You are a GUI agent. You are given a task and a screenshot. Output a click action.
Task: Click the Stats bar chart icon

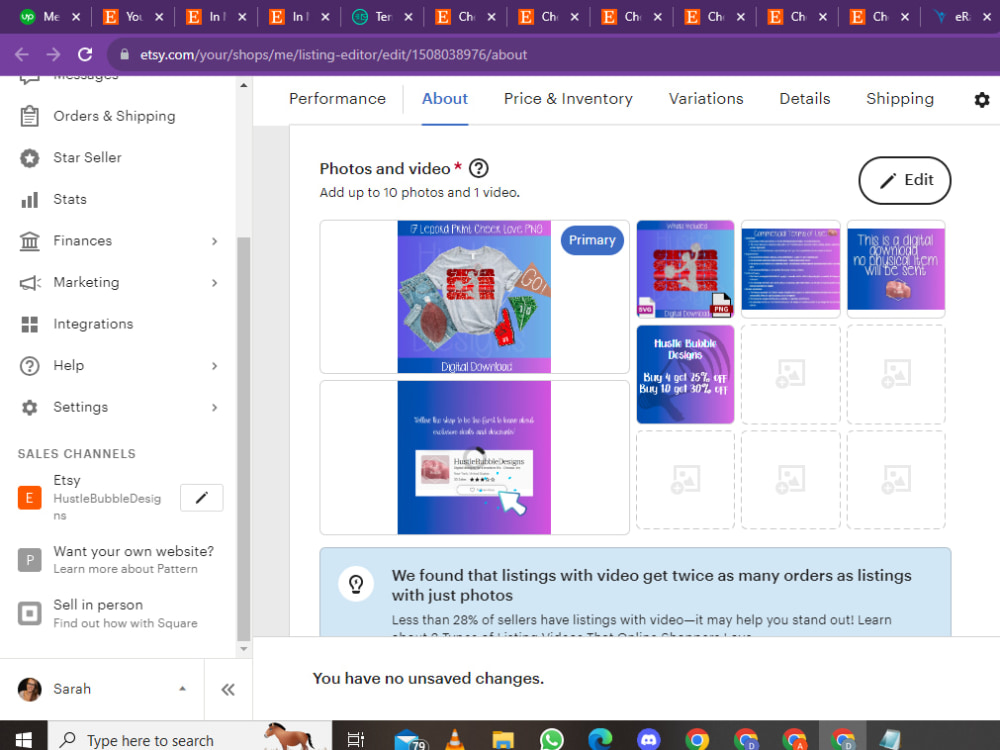point(29,200)
